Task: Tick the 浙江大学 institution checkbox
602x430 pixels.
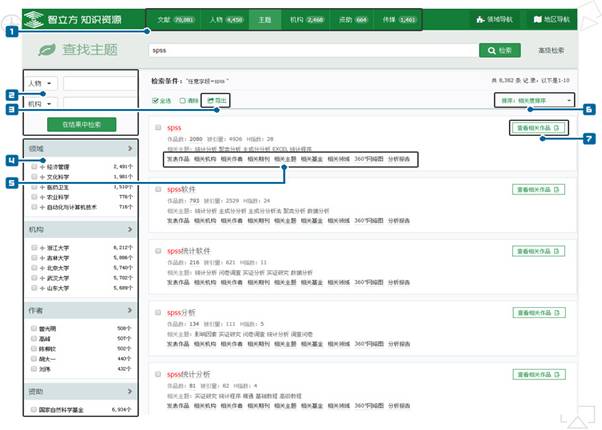Action: (35, 246)
